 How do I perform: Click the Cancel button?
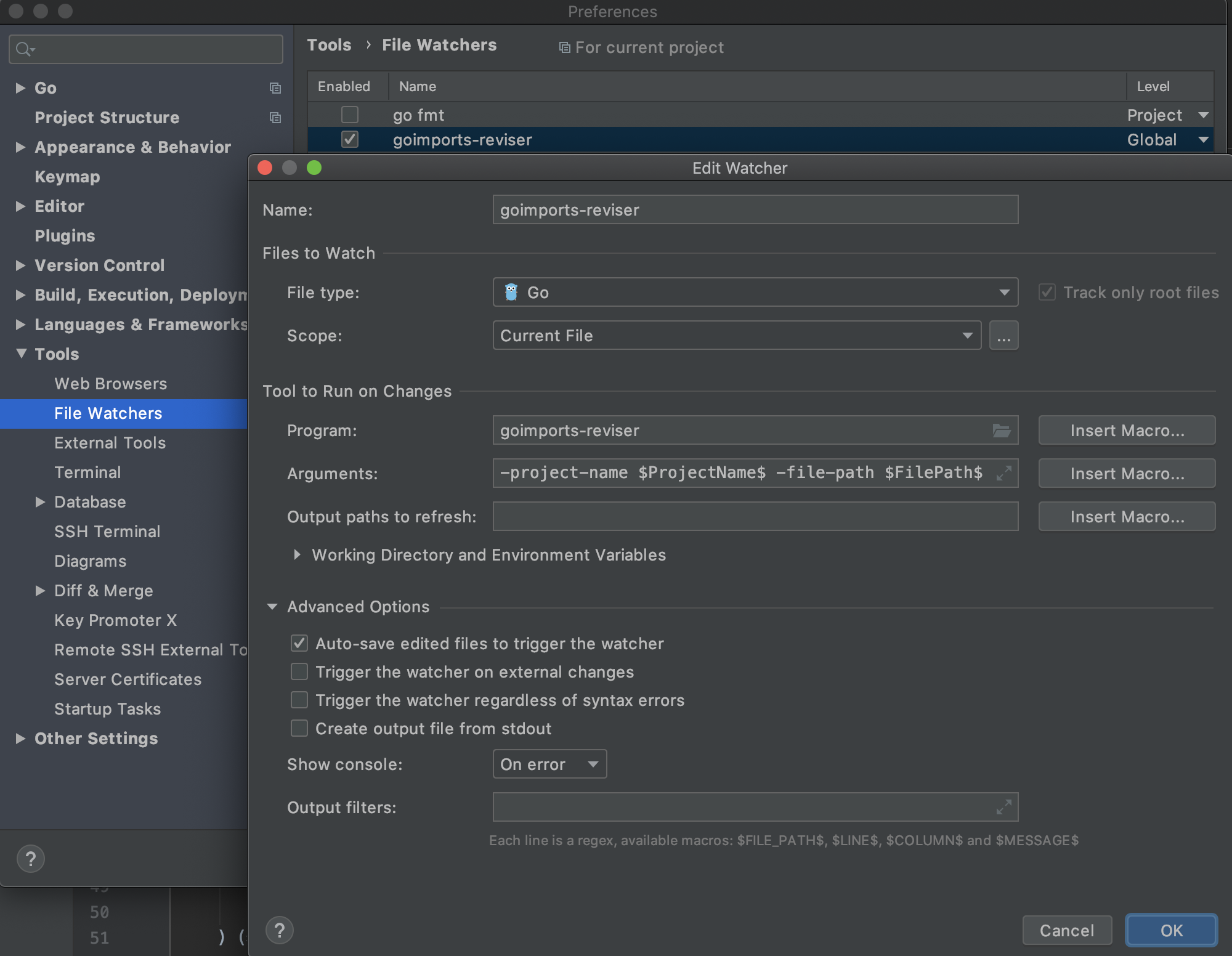(1066, 930)
